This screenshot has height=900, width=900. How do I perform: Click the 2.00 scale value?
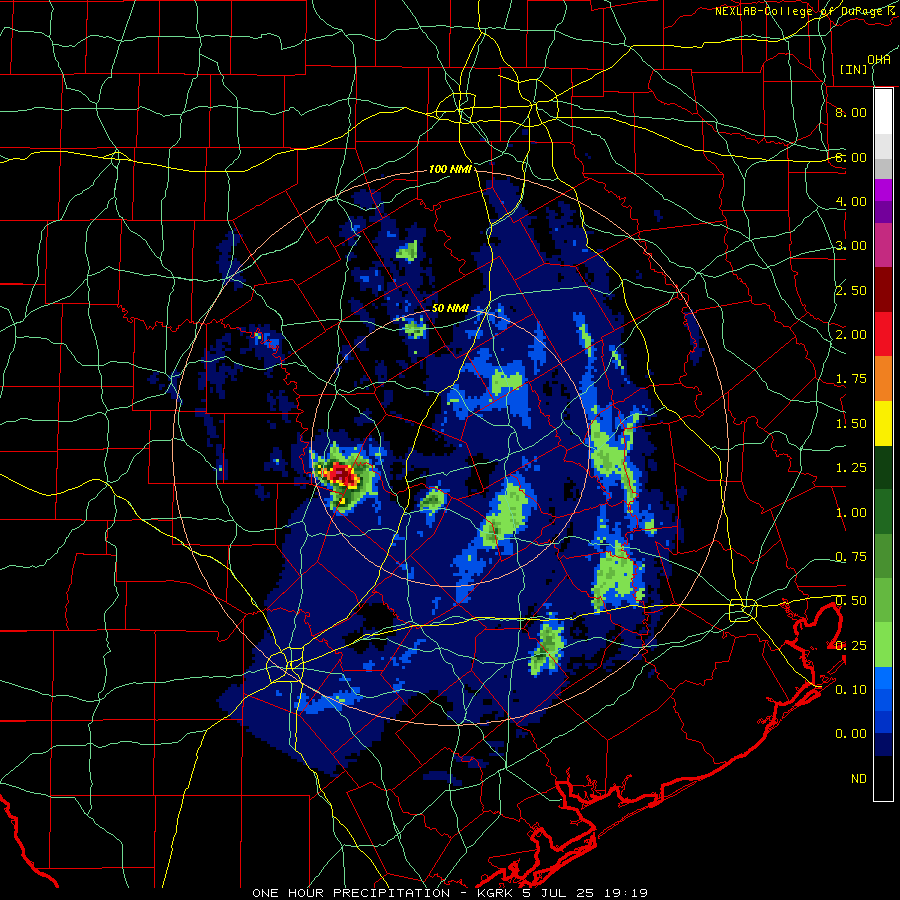click(x=851, y=335)
